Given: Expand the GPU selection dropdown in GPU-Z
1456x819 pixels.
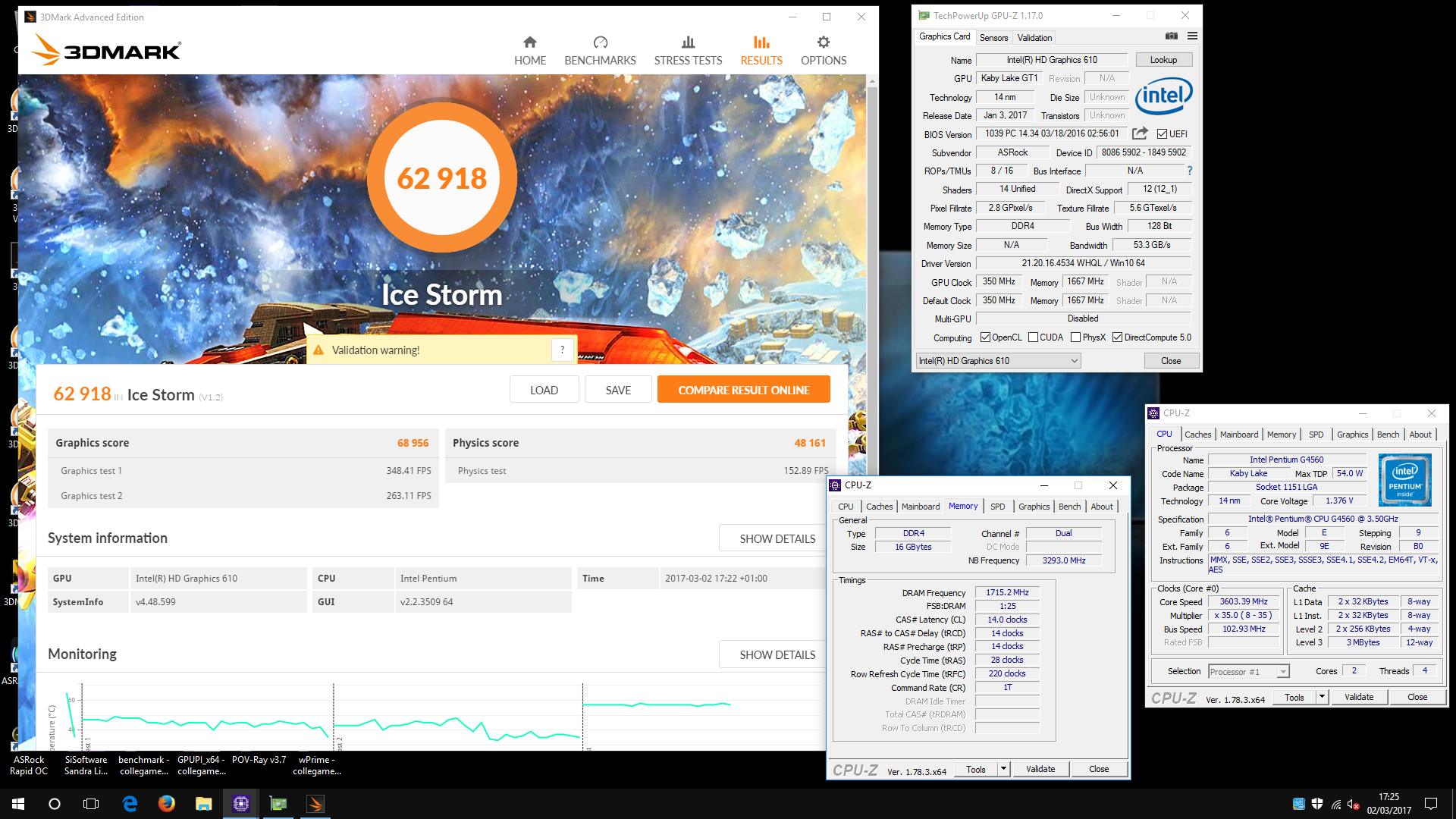Looking at the screenshot, I should pos(998,361).
